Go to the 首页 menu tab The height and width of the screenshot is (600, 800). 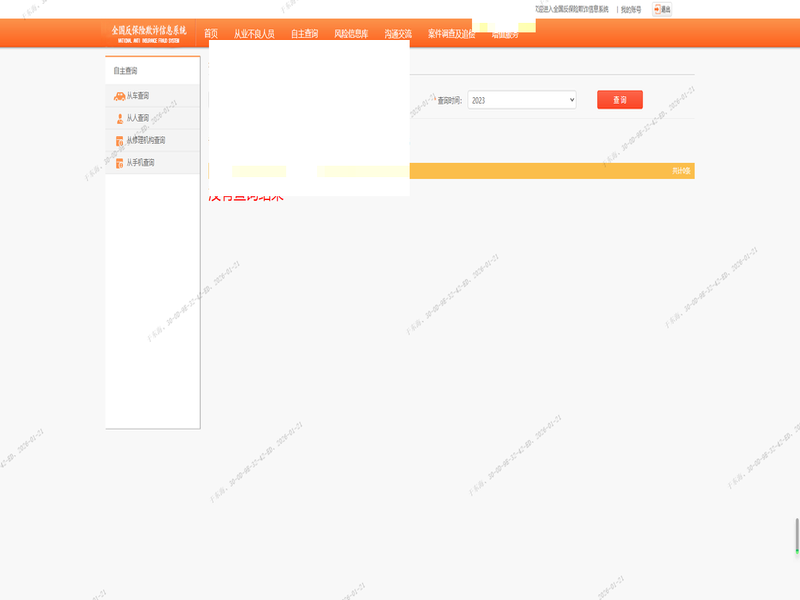click(x=211, y=34)
